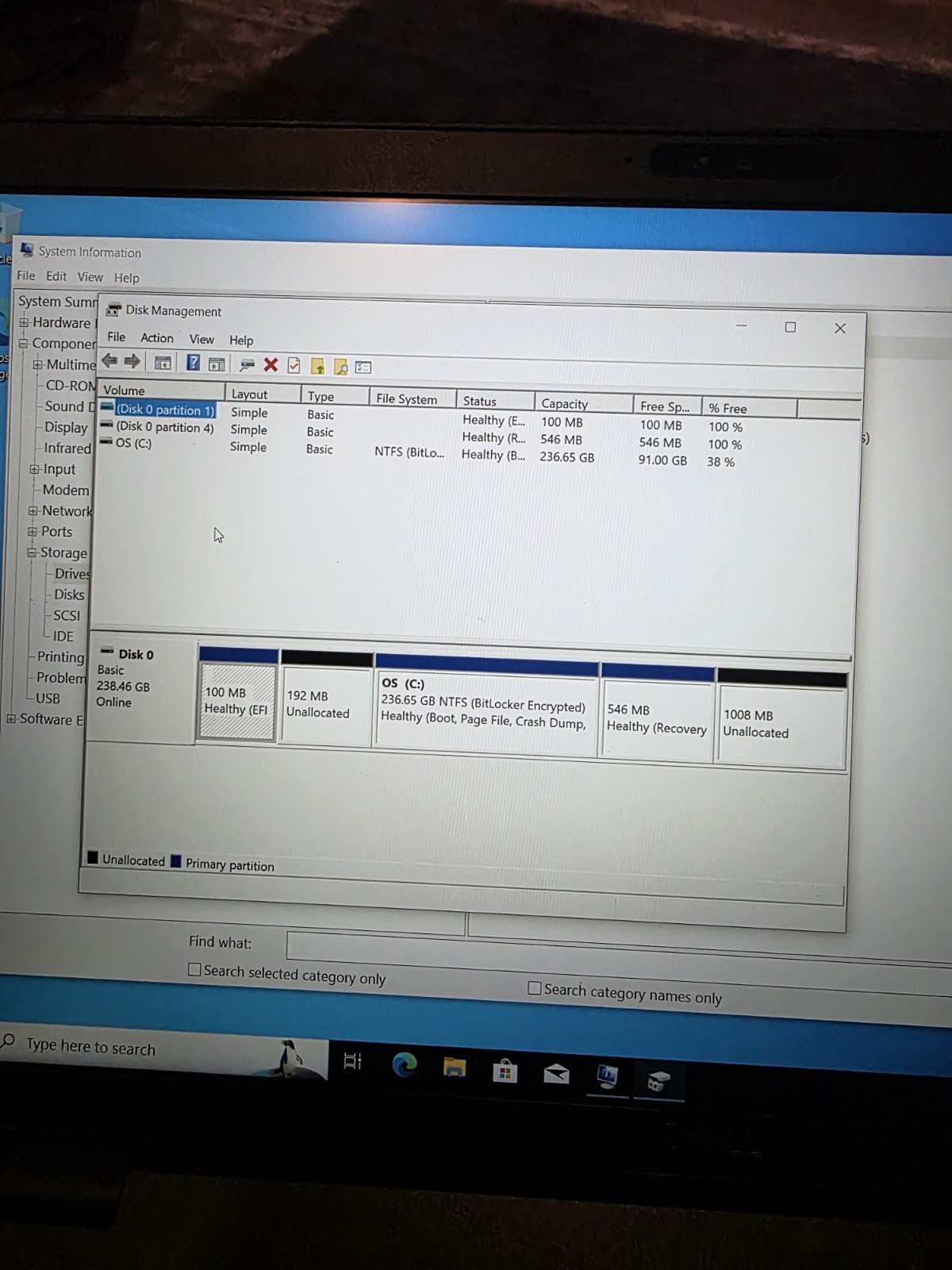Image resolution: width=952 pixels, height=1270 pixels.
Task: Expand the Input tree node
Action: click(34, 469)
